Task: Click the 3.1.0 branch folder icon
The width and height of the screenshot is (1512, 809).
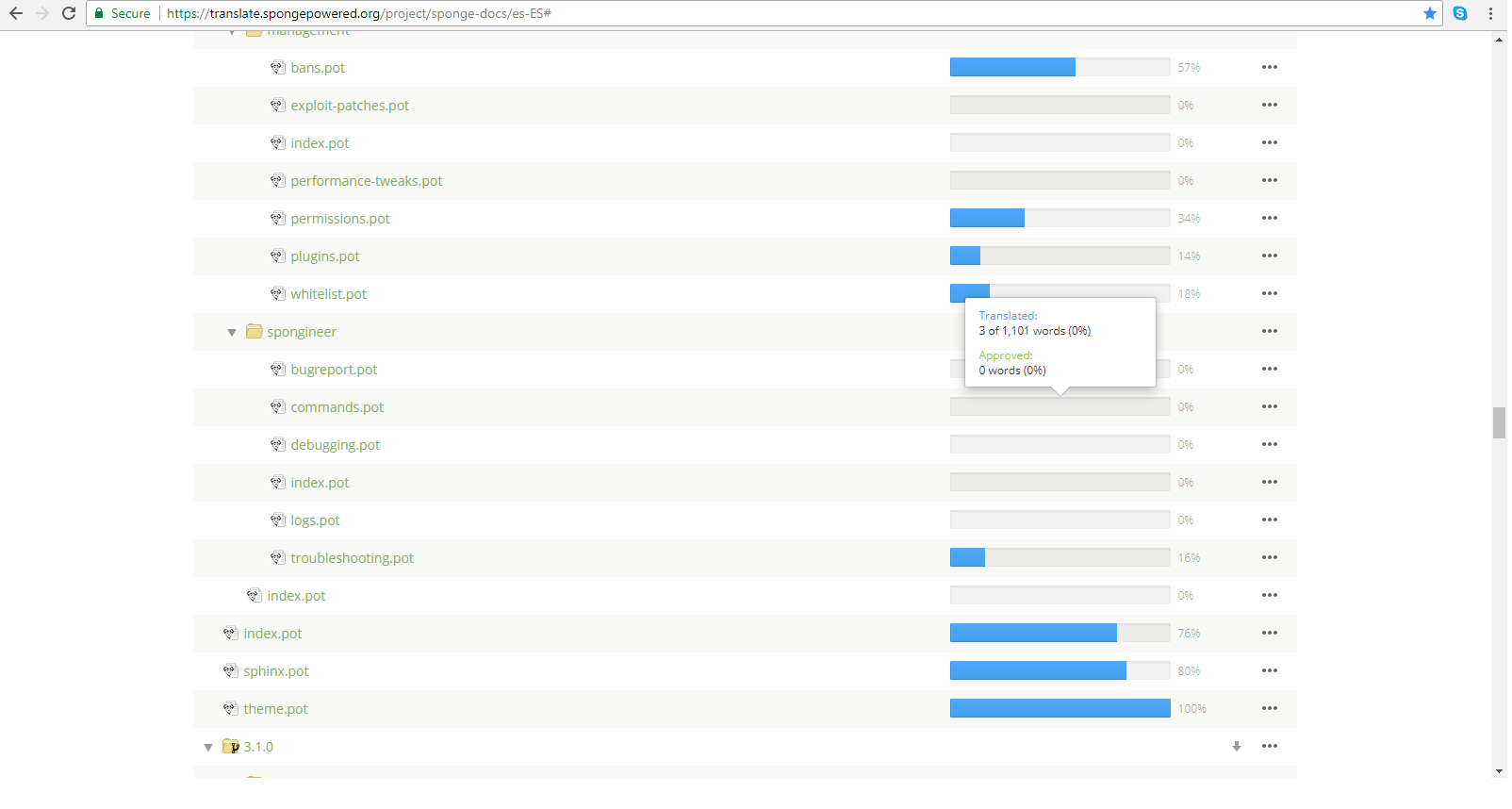Action: [230, 746]
